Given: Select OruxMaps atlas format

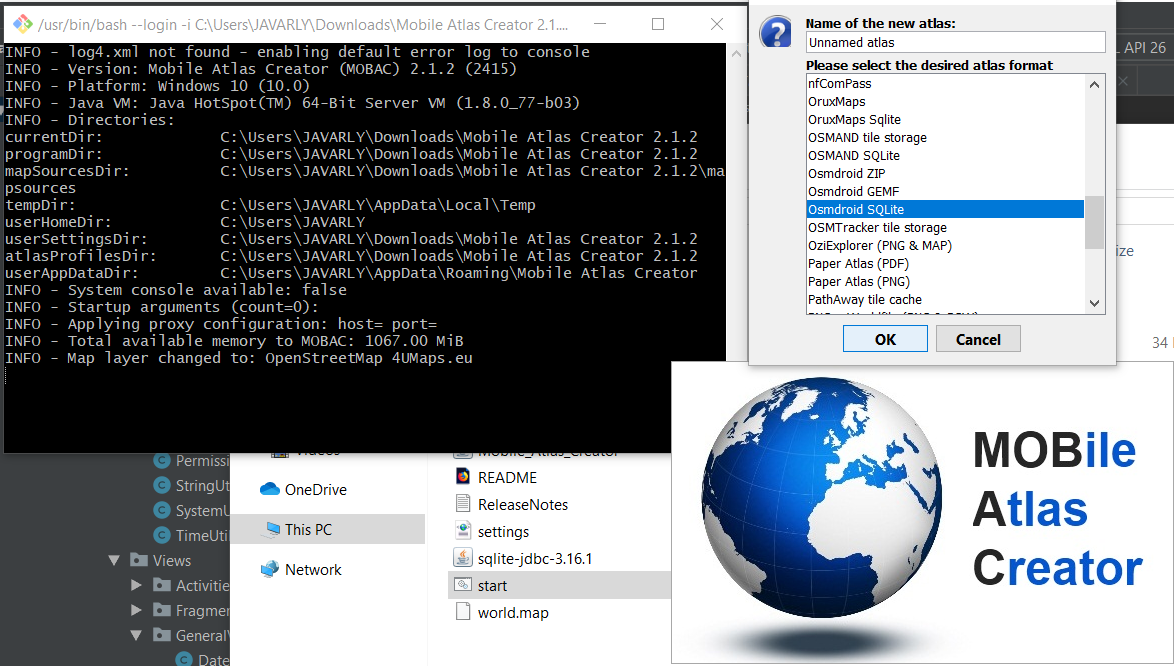Looking at the screenshot, I should pos(945,102).
